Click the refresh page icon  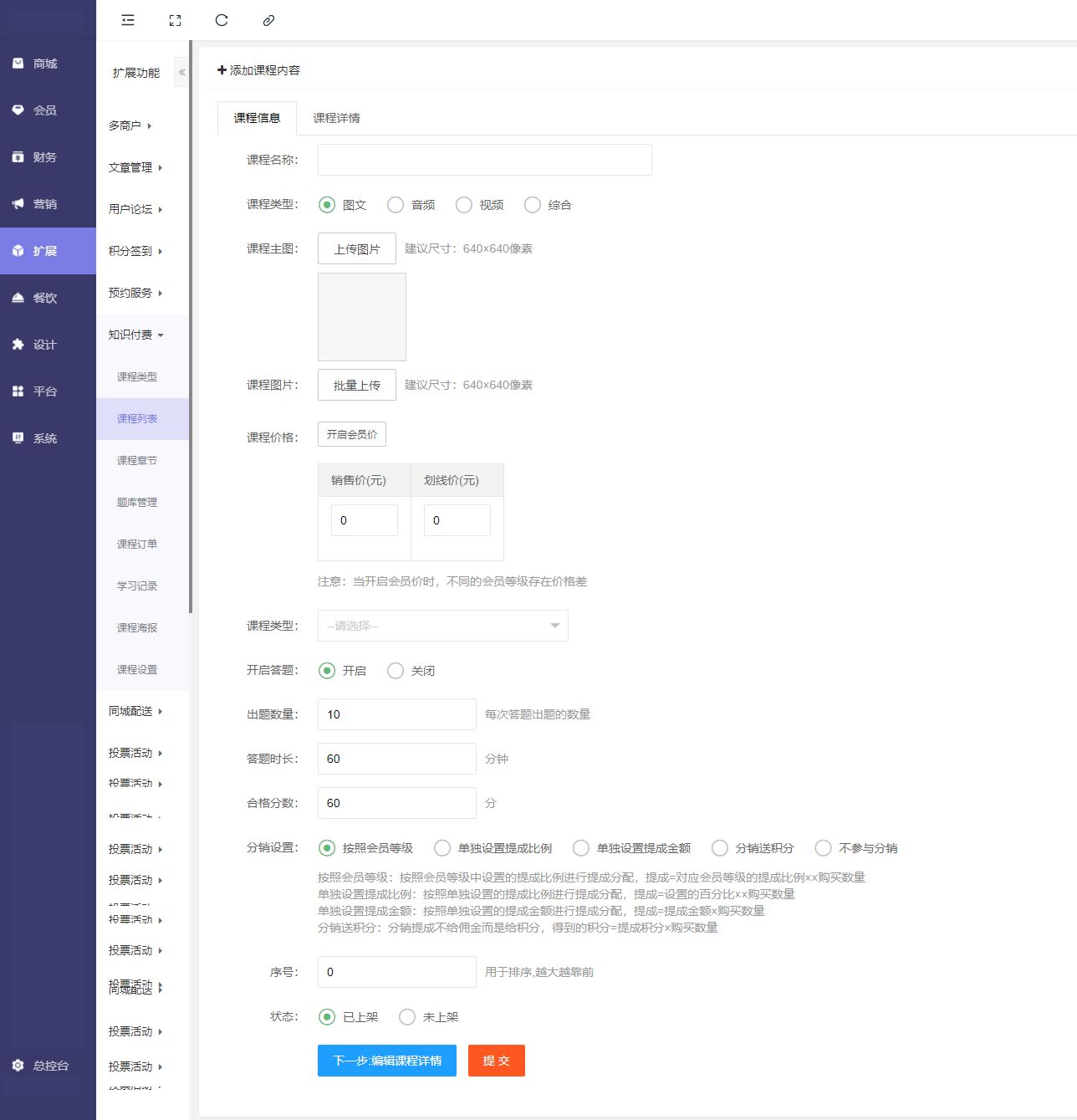(x=222, y=20)
